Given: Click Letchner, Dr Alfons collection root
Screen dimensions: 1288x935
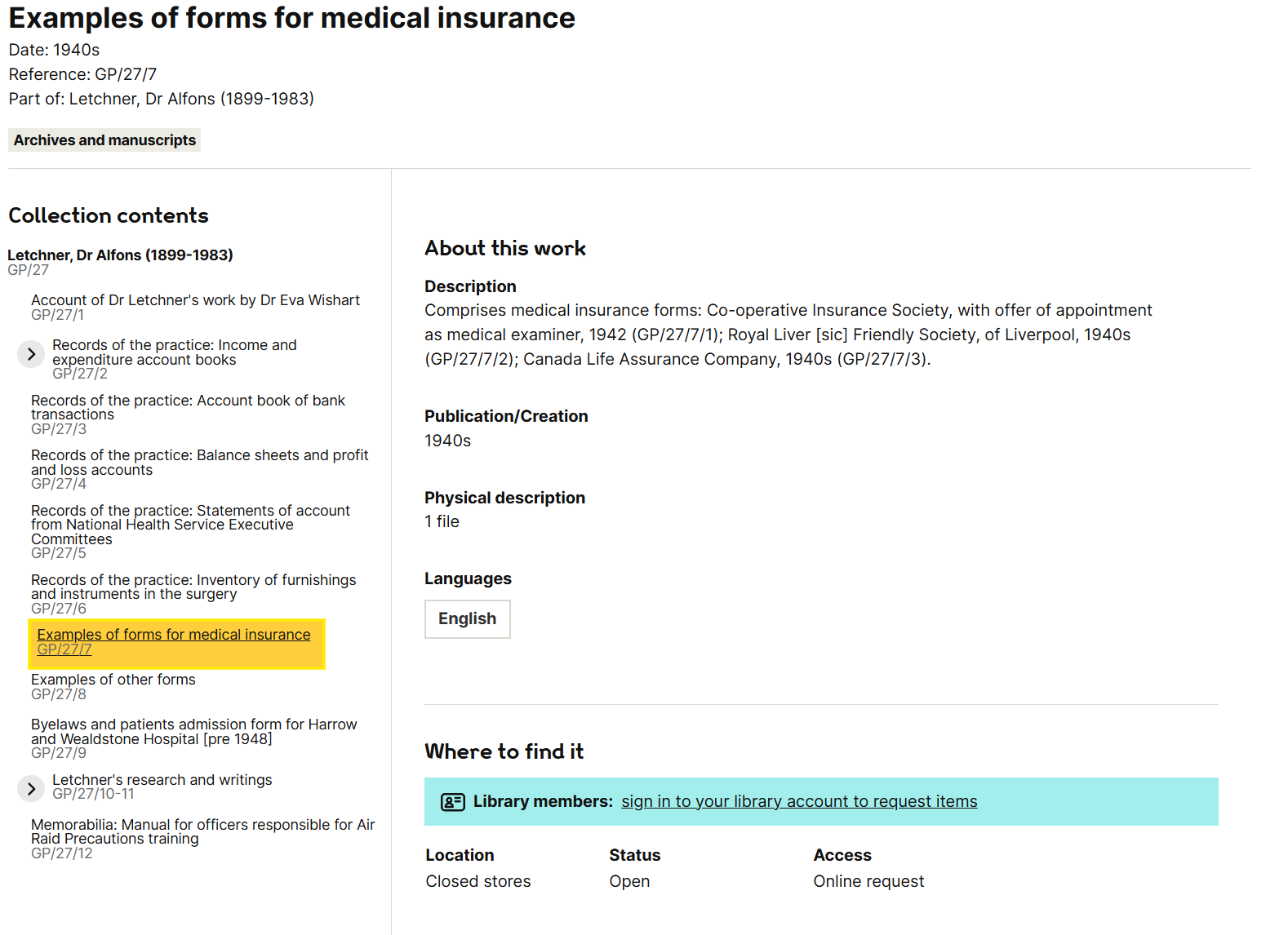Looking at the screenshot, I should [120, 255].
